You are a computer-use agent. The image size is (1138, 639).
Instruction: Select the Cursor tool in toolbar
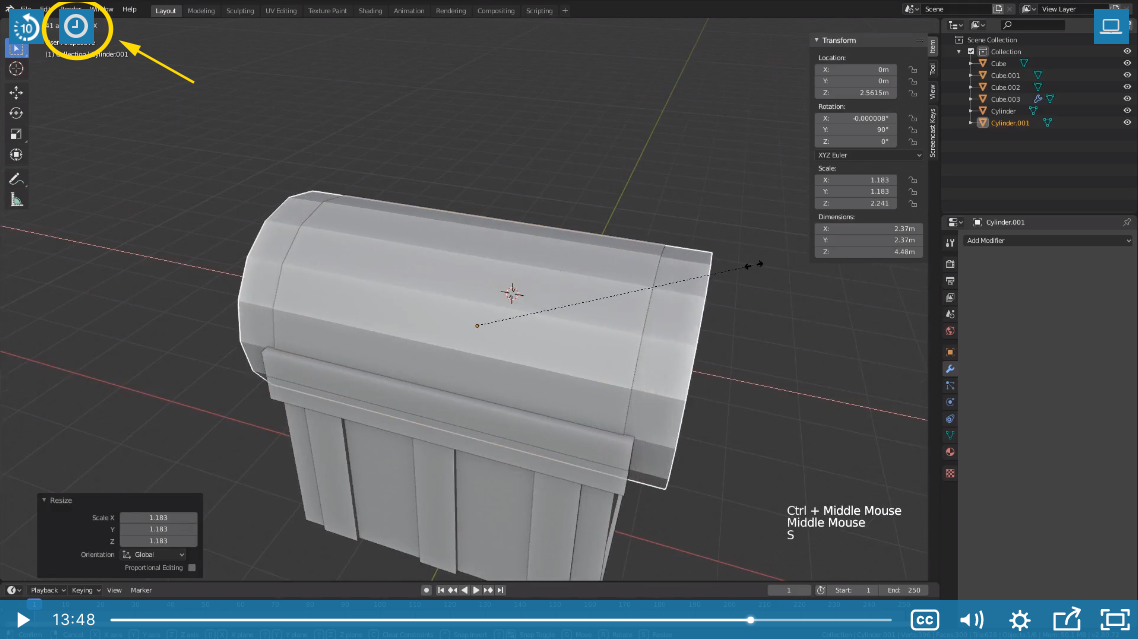16,68
